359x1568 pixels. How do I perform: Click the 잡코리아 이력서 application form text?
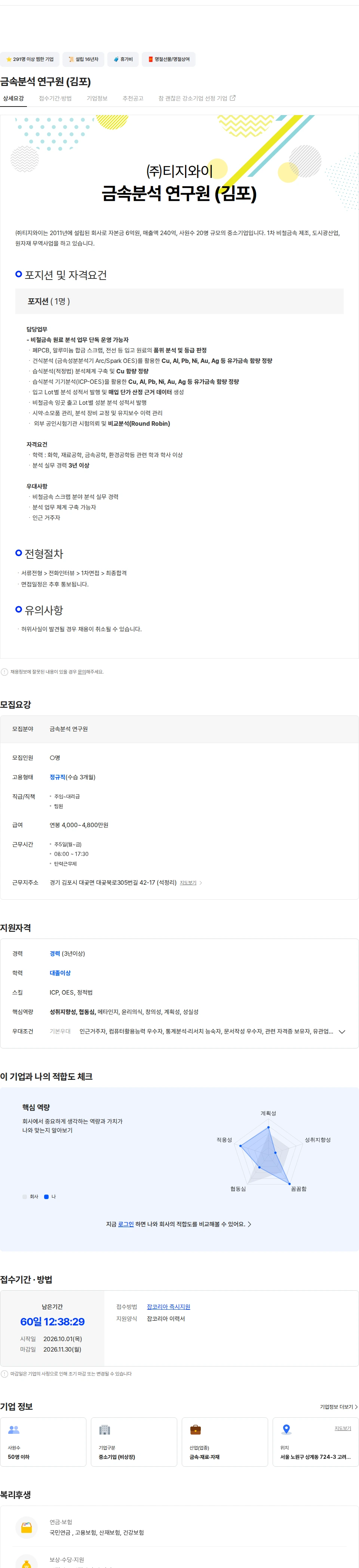pyautogui.click(x=166, y=1318)
